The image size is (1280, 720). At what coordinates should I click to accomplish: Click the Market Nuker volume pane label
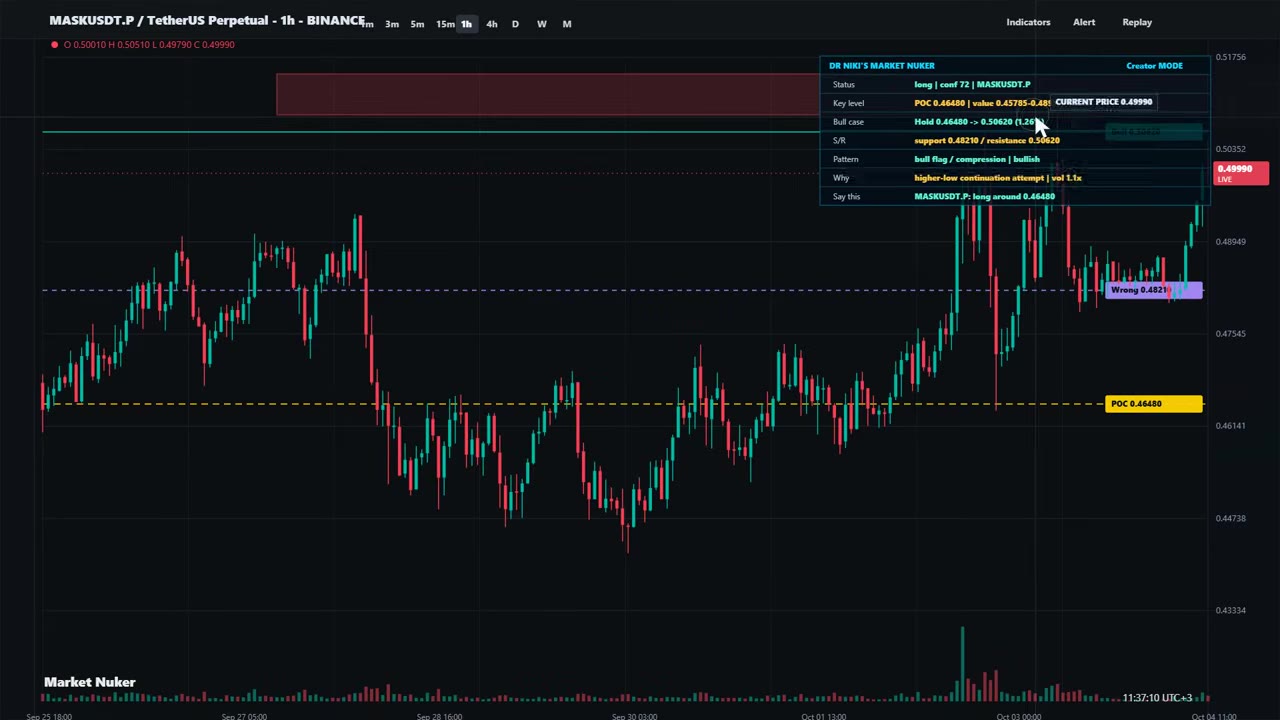click(89, 682)
